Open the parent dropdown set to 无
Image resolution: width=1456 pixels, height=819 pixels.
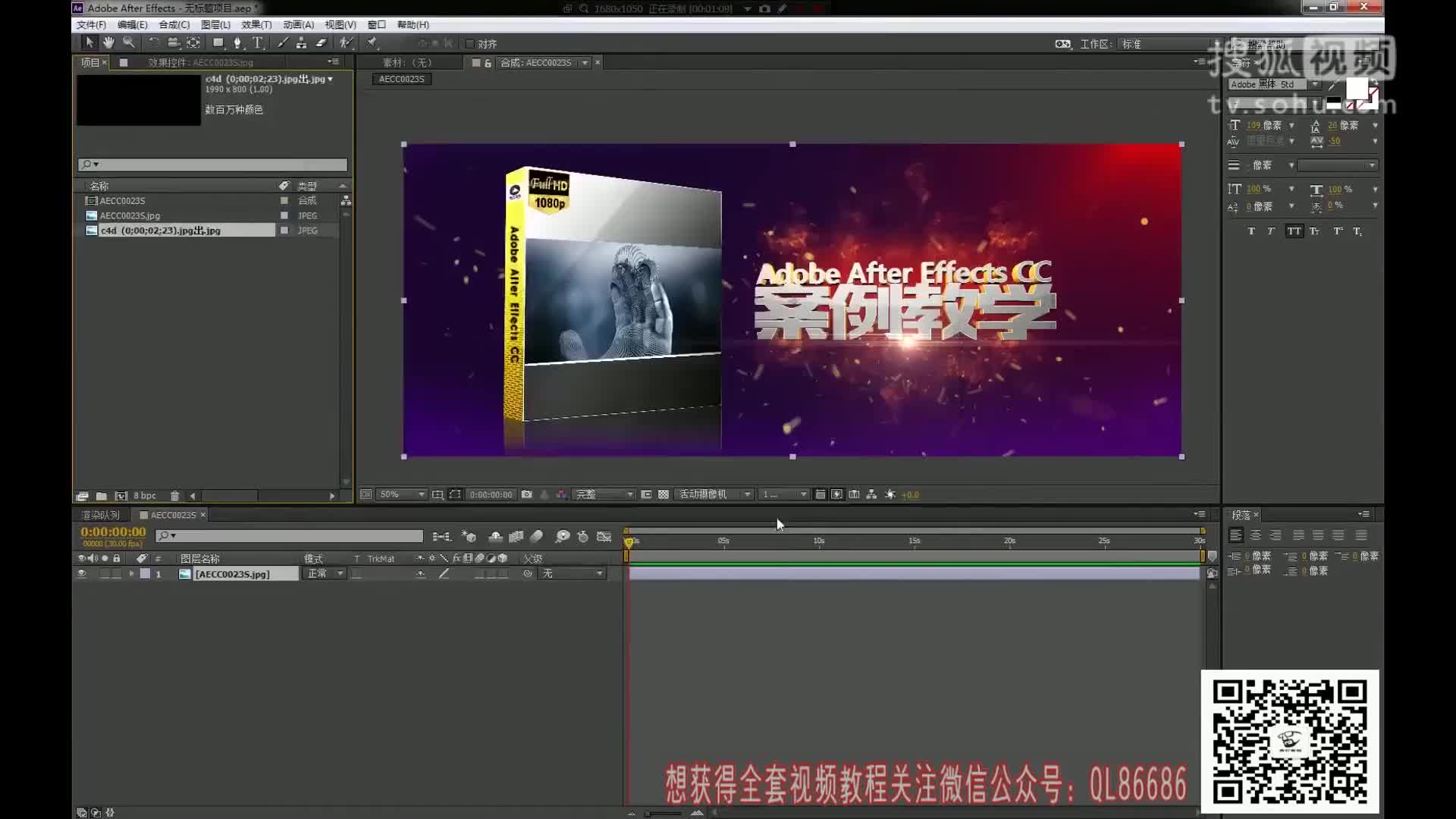573,574
